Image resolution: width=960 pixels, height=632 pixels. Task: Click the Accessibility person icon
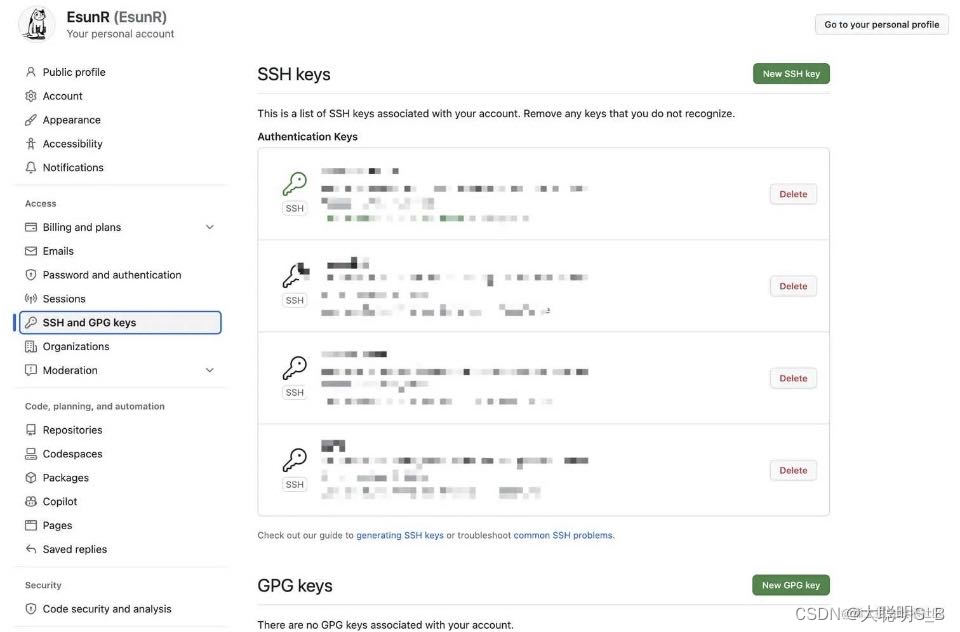point(30,143)
